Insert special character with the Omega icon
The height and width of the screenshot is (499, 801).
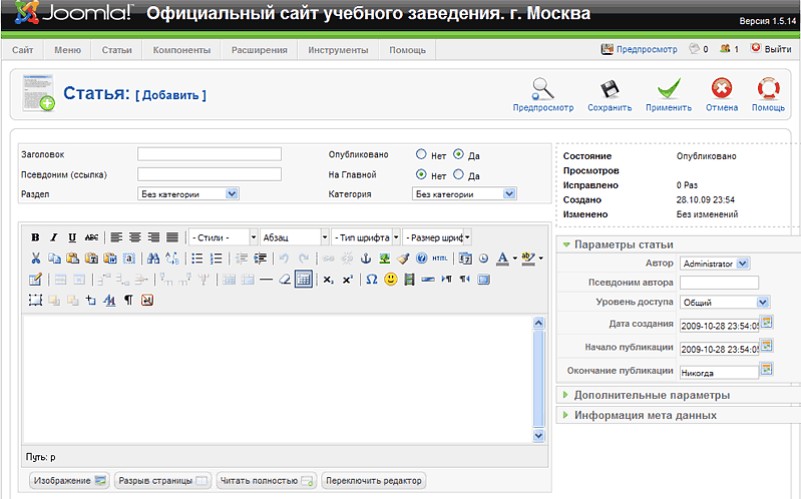click(371, 279)
